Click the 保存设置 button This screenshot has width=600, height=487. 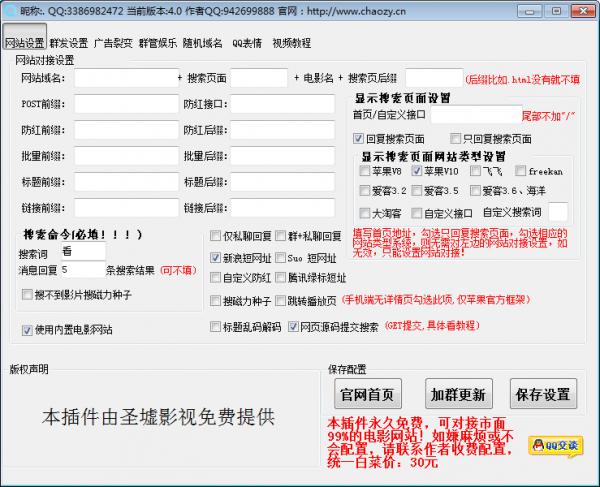544,392
